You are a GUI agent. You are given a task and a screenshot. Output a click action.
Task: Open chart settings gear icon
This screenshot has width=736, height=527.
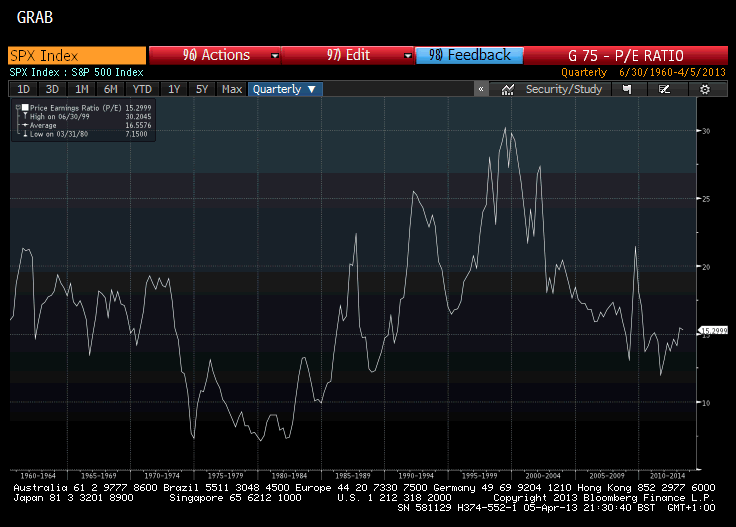pyautogui.click(x=705, y=89)
